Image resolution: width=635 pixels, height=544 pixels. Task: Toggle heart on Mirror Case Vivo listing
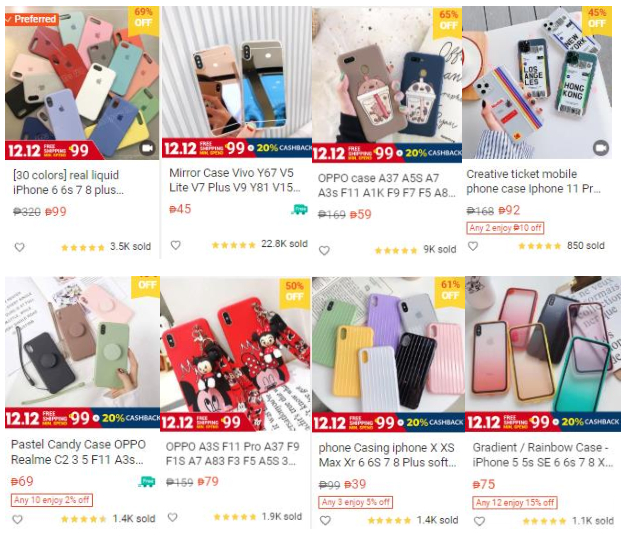(x=175, y=245)
